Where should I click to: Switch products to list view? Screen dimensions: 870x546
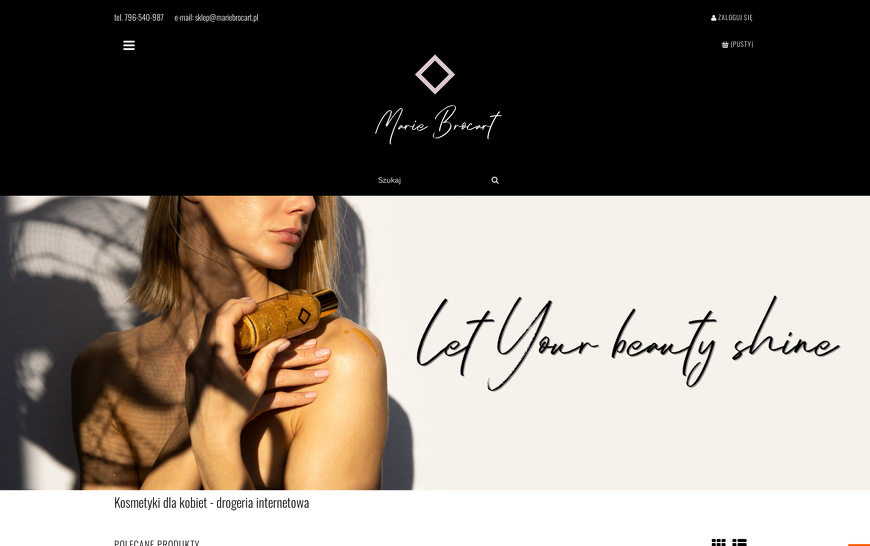(x=739, y=542)
